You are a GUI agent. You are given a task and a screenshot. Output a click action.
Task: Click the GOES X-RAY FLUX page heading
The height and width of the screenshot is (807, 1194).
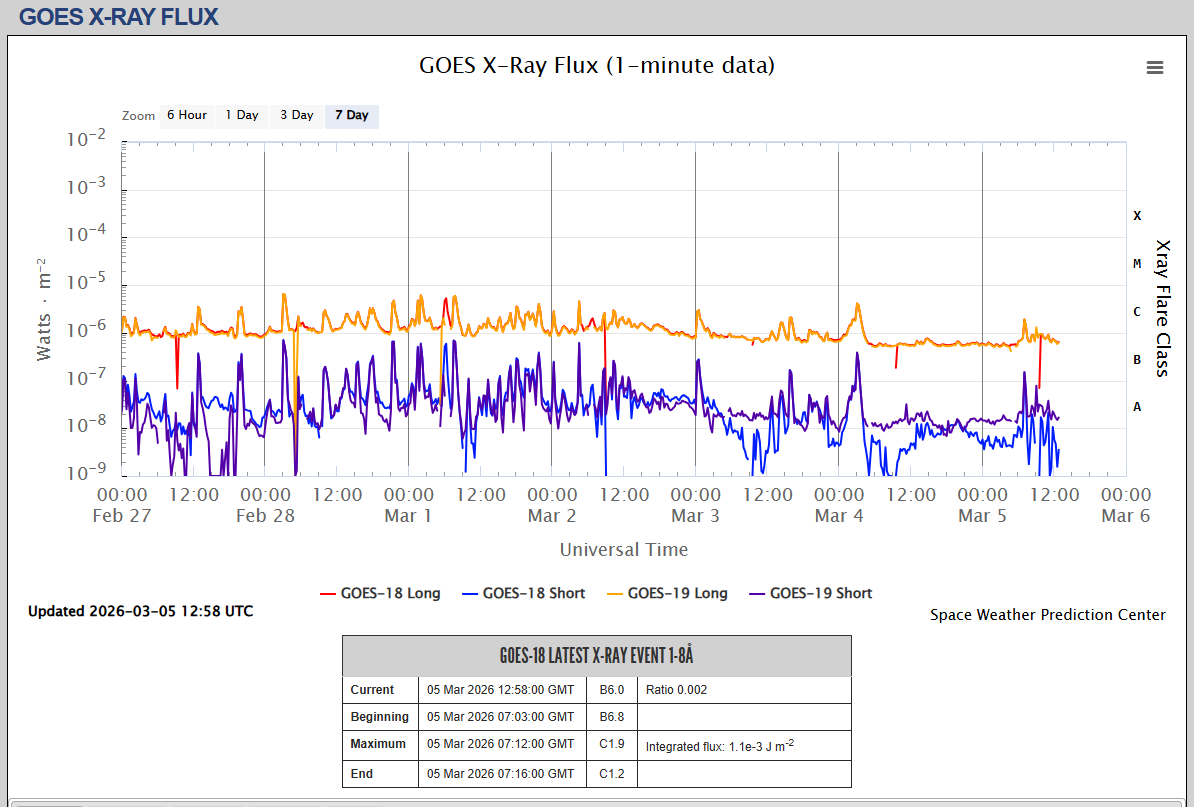(x=119, y=17)
